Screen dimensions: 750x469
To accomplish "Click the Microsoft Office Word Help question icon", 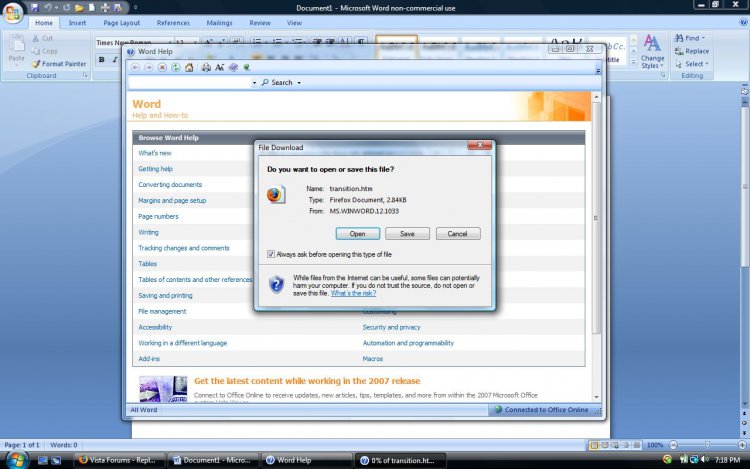I will (743, 22).
